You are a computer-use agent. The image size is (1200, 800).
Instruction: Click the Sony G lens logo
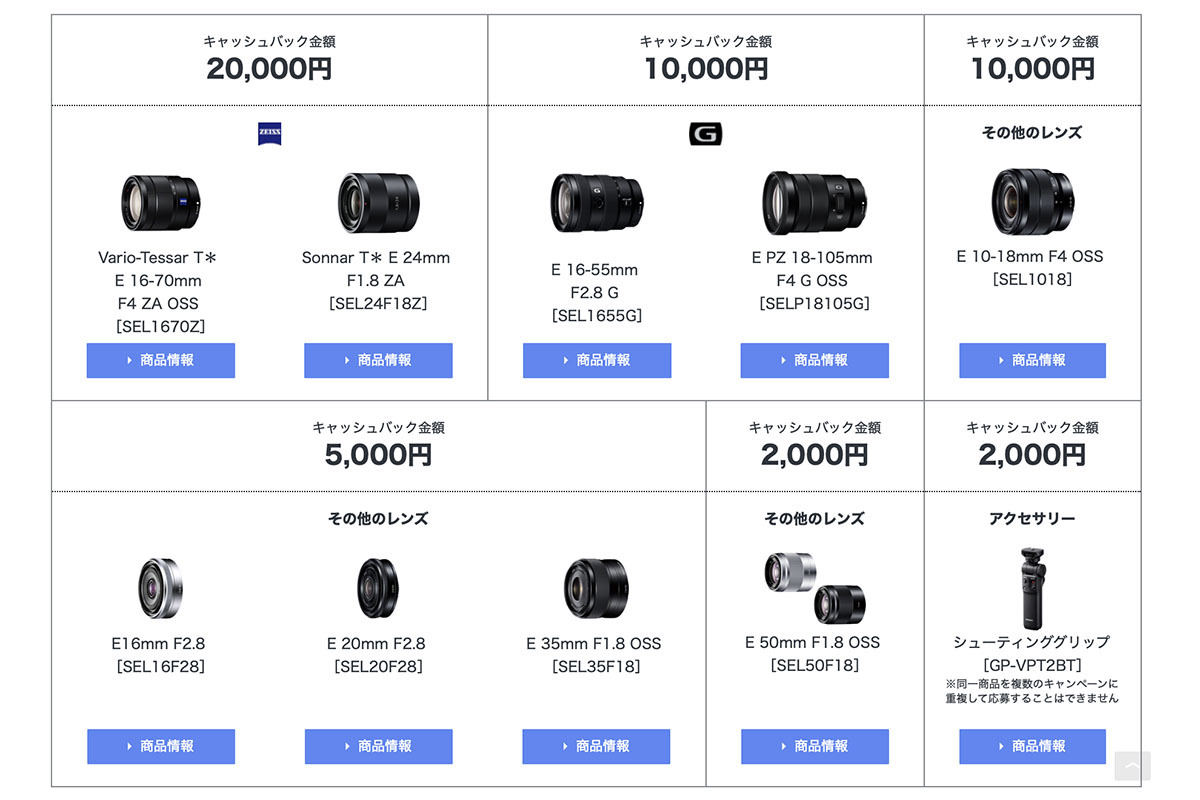coord(705,134)
